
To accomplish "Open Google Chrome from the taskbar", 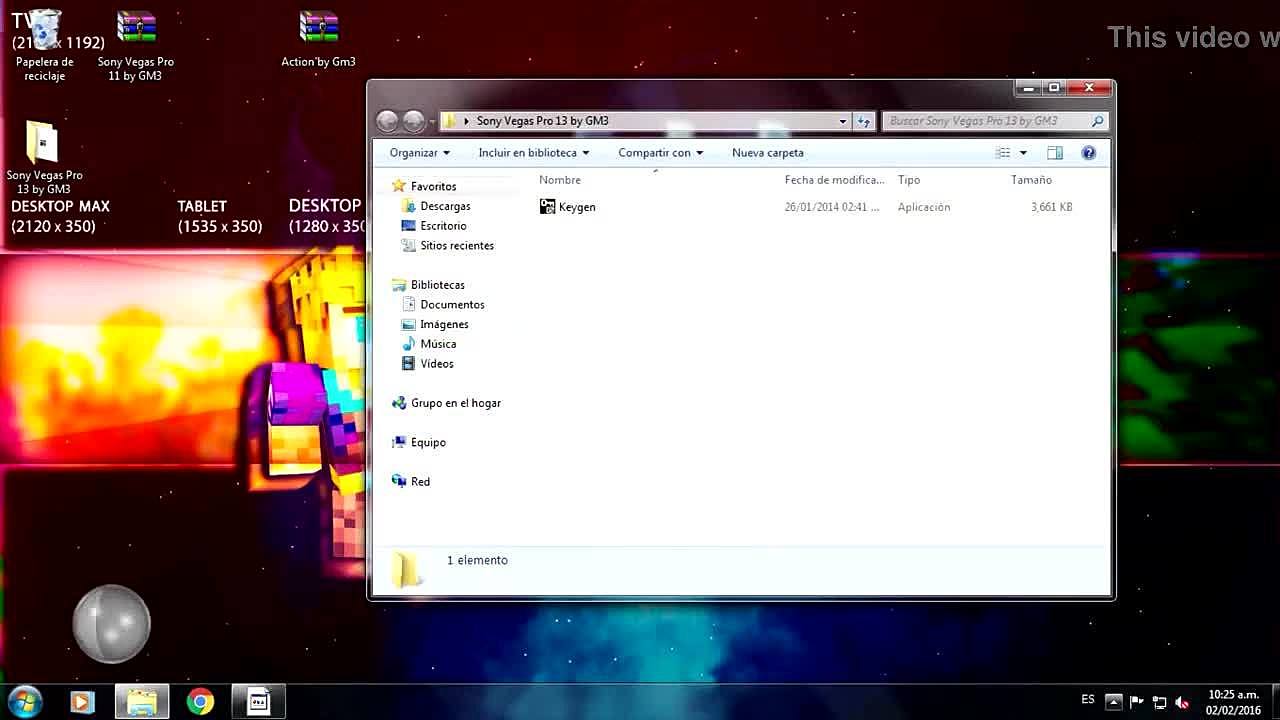I will [x=200, y=702].
